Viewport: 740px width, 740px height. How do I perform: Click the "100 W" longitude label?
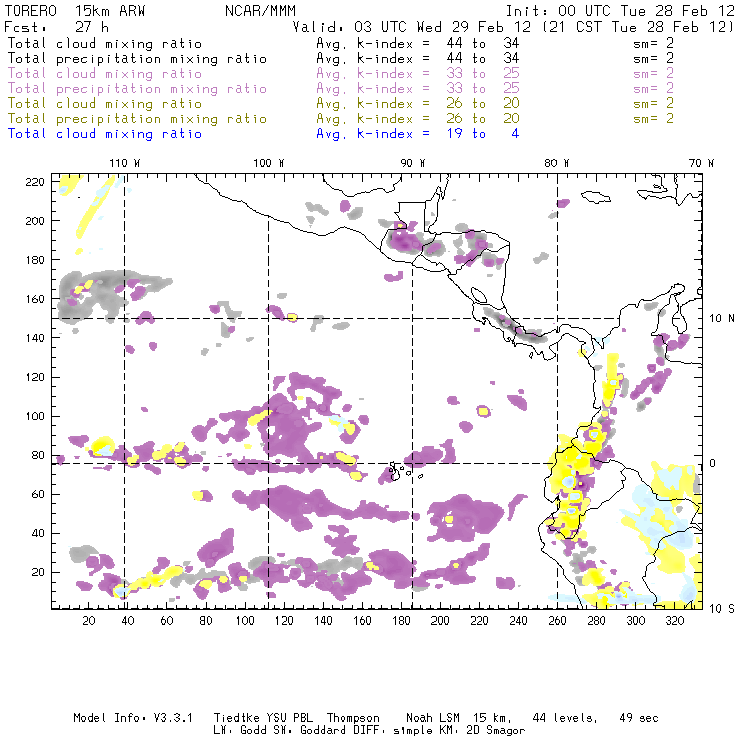click(269, 163)
